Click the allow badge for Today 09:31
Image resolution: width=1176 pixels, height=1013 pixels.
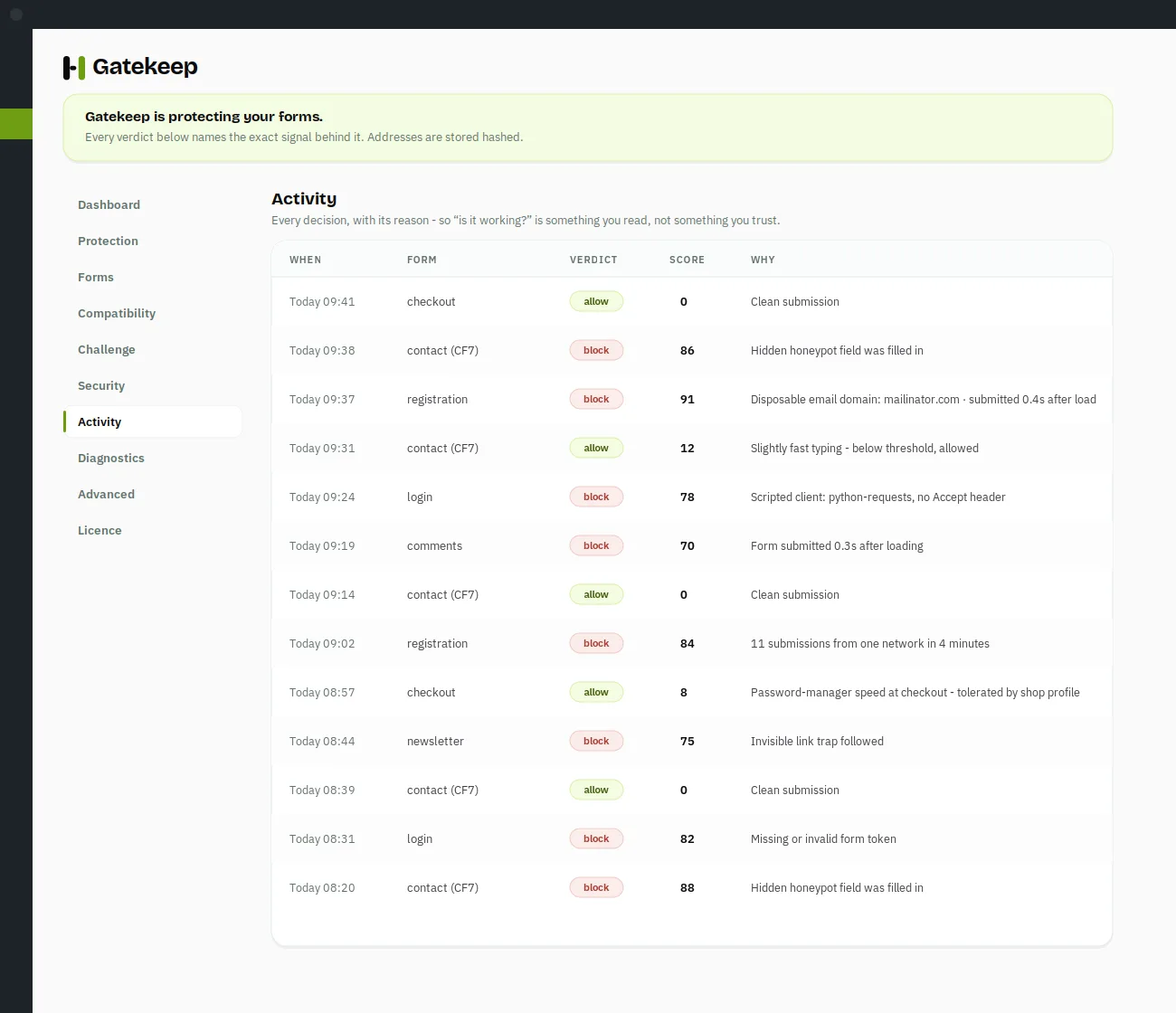[x=596, y=449]
